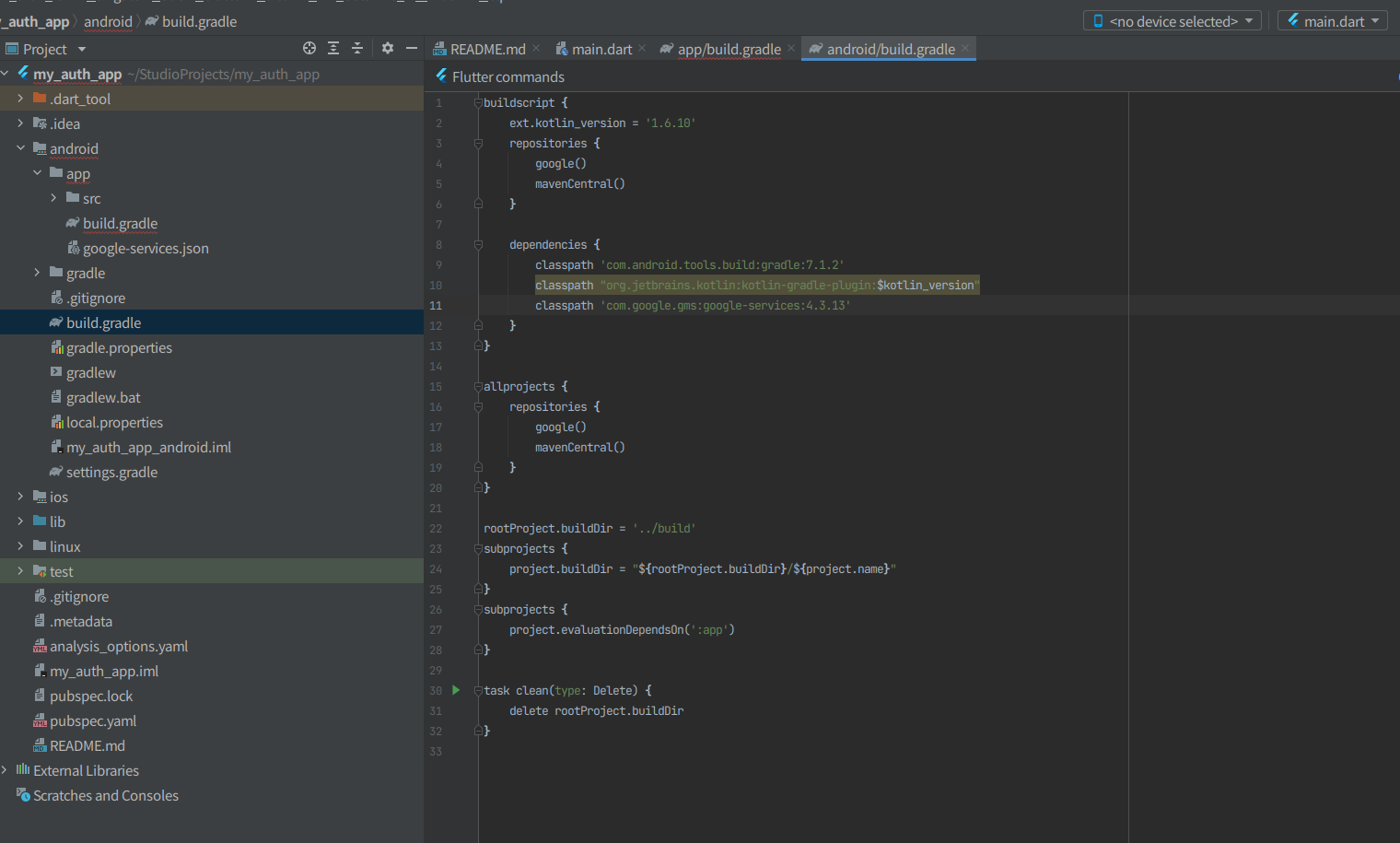Image resolution: width=1400 pixels, height=843 pixels.
Task: Toggle fold of the allprojects block
Action: pyautogui.click(x=478, y=387)
